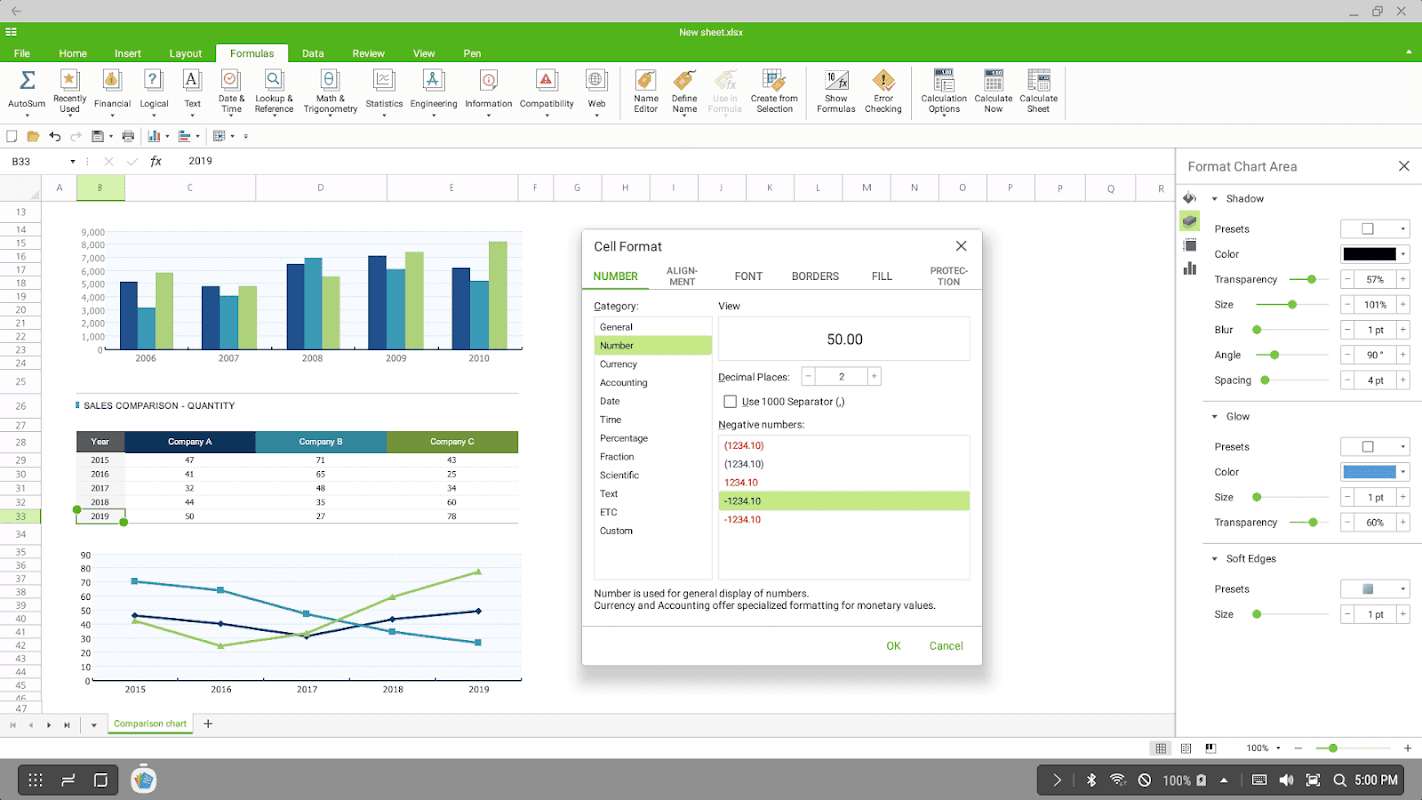Image resolution: width=1422 pixels, height=800 pixels.
Task: Open the Insert ribbon tab
Action: tap(127, 53)
